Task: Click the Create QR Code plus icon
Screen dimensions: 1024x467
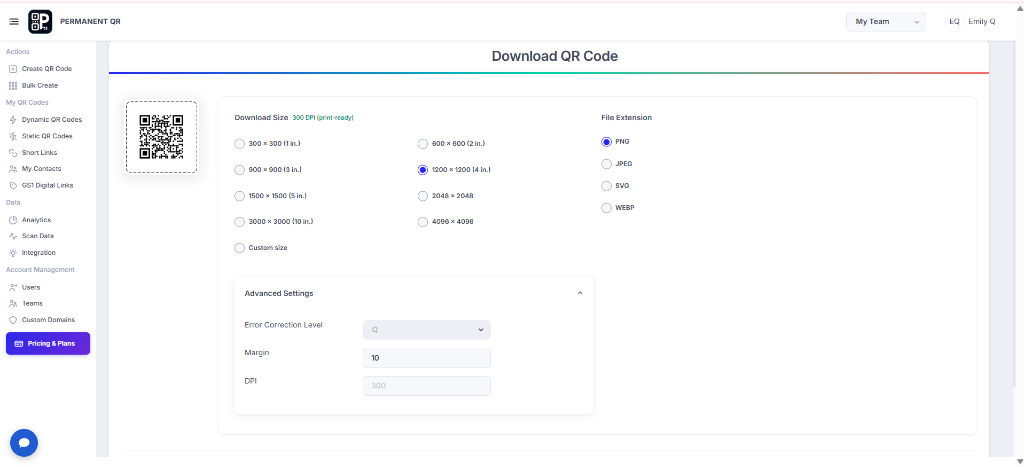Action: point(13,69)
